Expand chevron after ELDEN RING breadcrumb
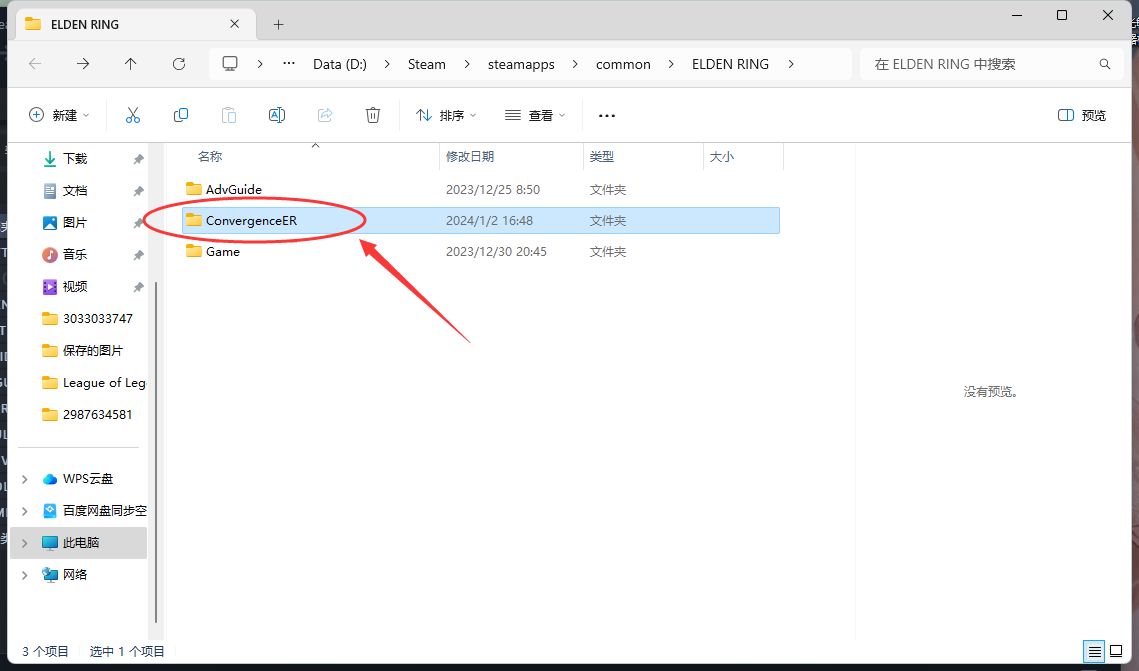The height and width of the screenshot is (671, 1139). tap(791, 64)
